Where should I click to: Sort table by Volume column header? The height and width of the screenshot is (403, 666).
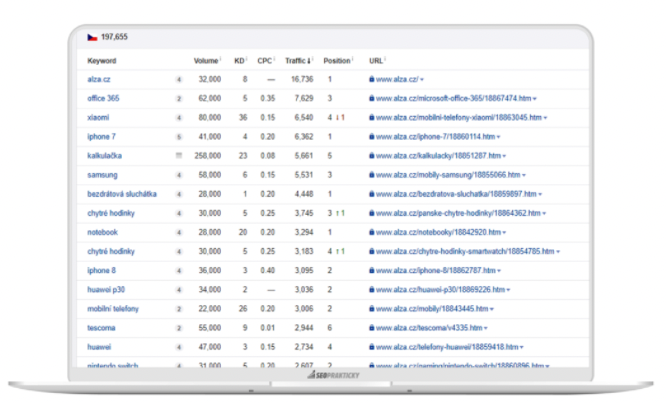point(206,61)
